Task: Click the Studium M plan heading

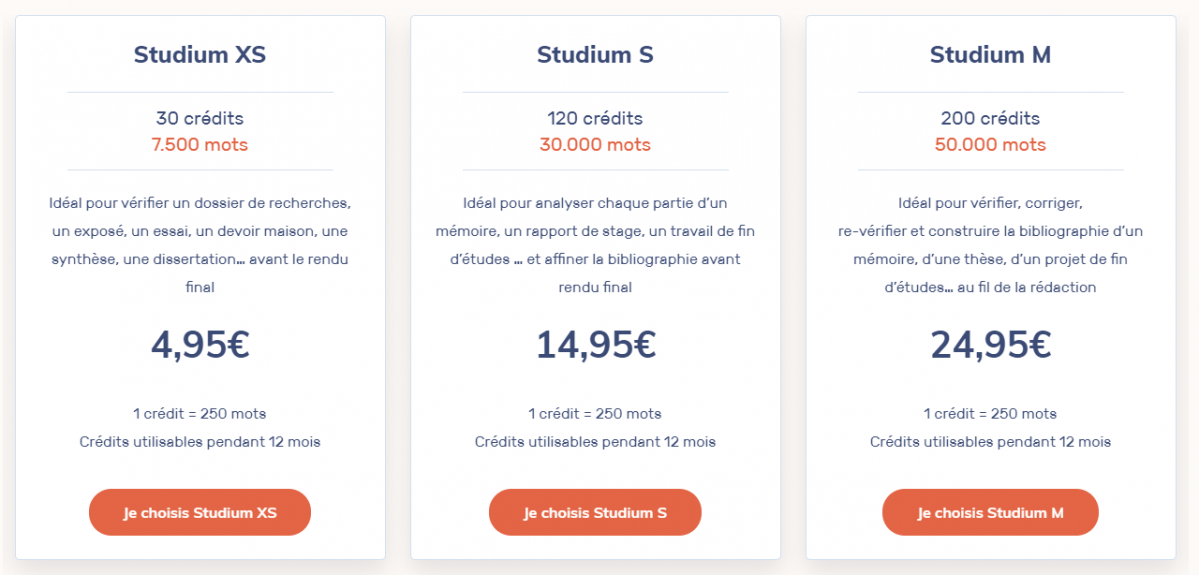Action: coord(990,54)
